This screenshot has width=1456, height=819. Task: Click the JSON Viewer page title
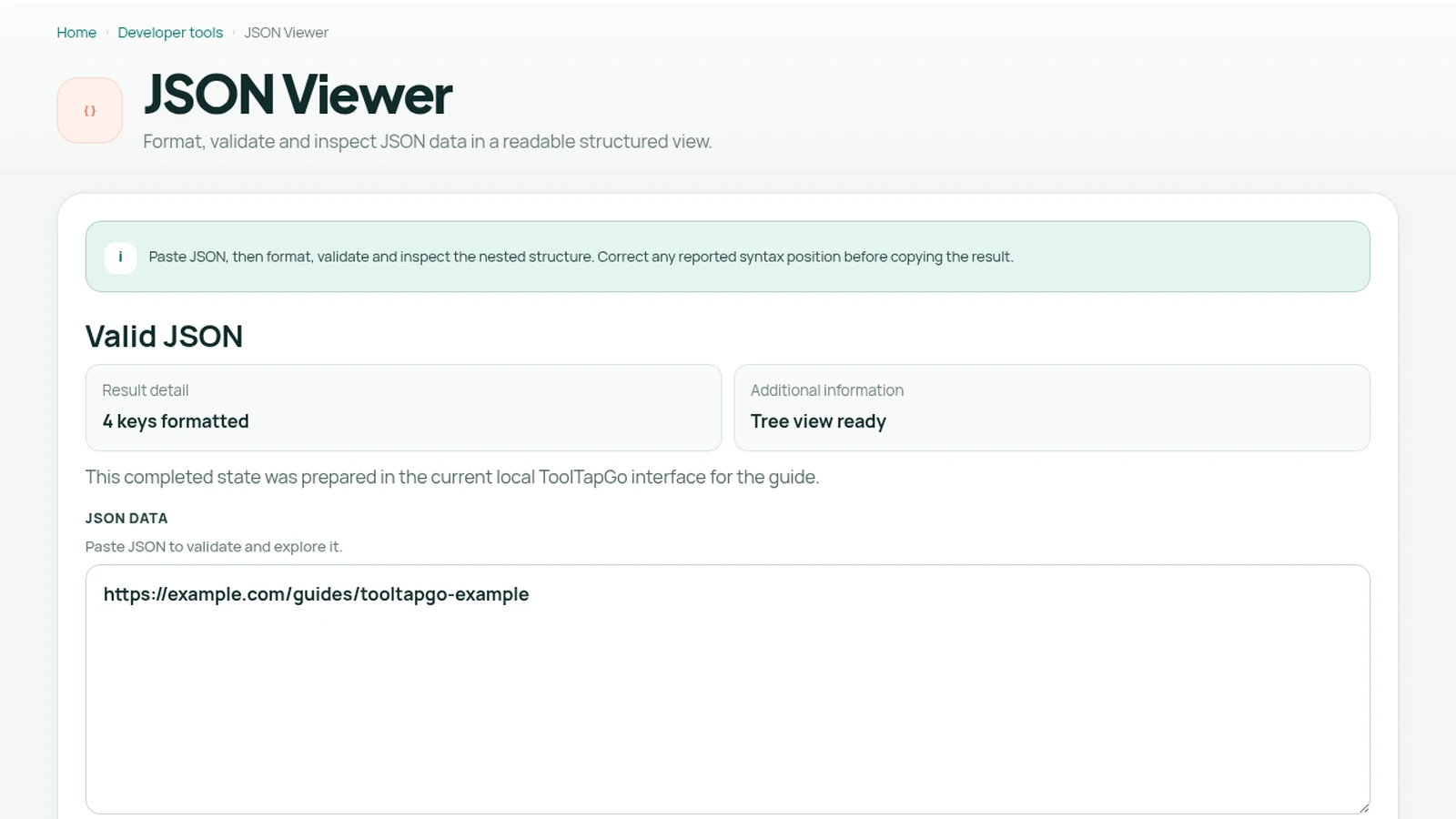click(298, 95)
